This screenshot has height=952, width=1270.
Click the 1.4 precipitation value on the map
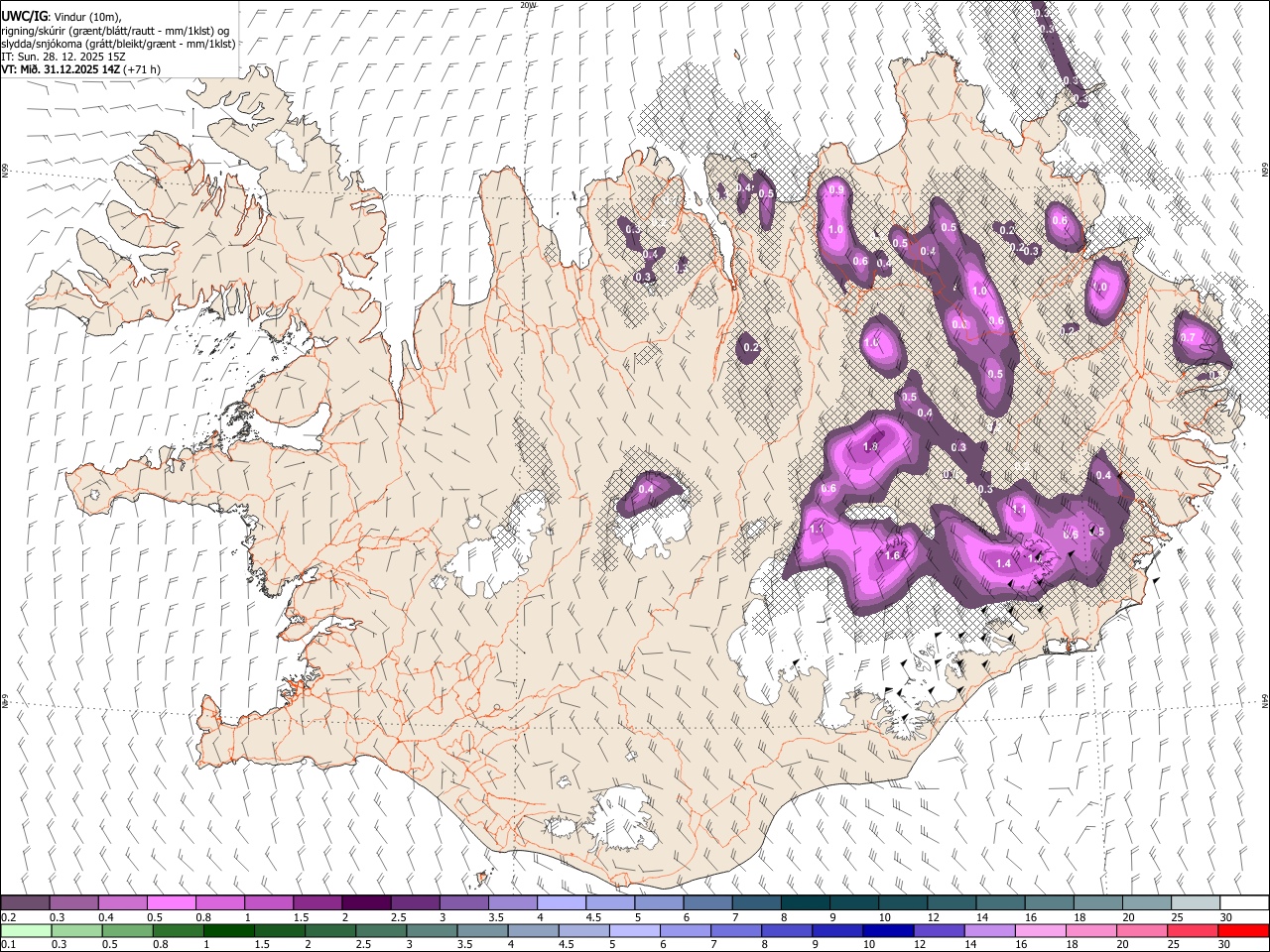coord(1003,563)
